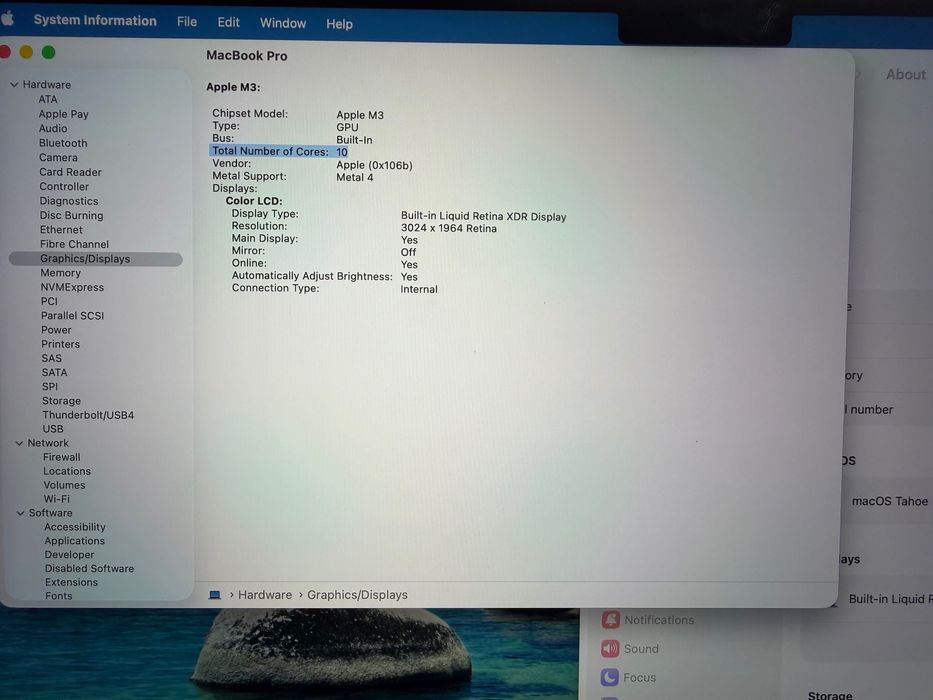Open the Window menu
This screenshot has width=933, height=700.
point(283,23)
